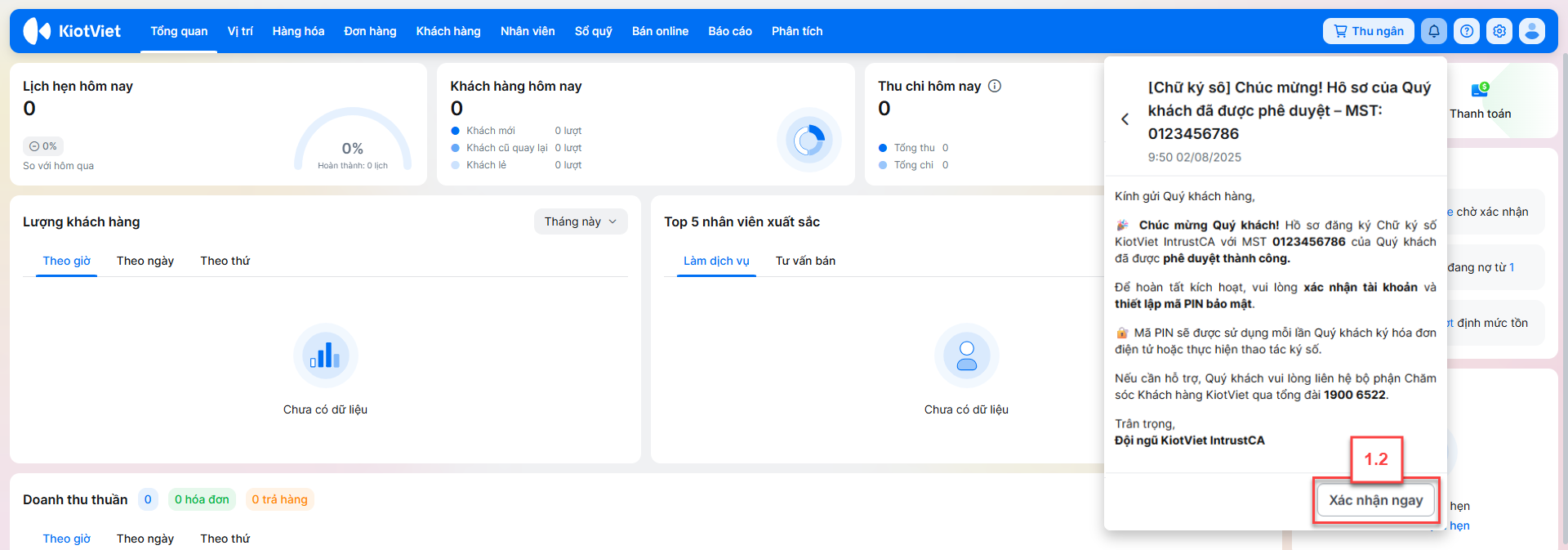Screen dimensions: 1568x550
Task: Click the chờ xác nhận item
Action: 1492,212
